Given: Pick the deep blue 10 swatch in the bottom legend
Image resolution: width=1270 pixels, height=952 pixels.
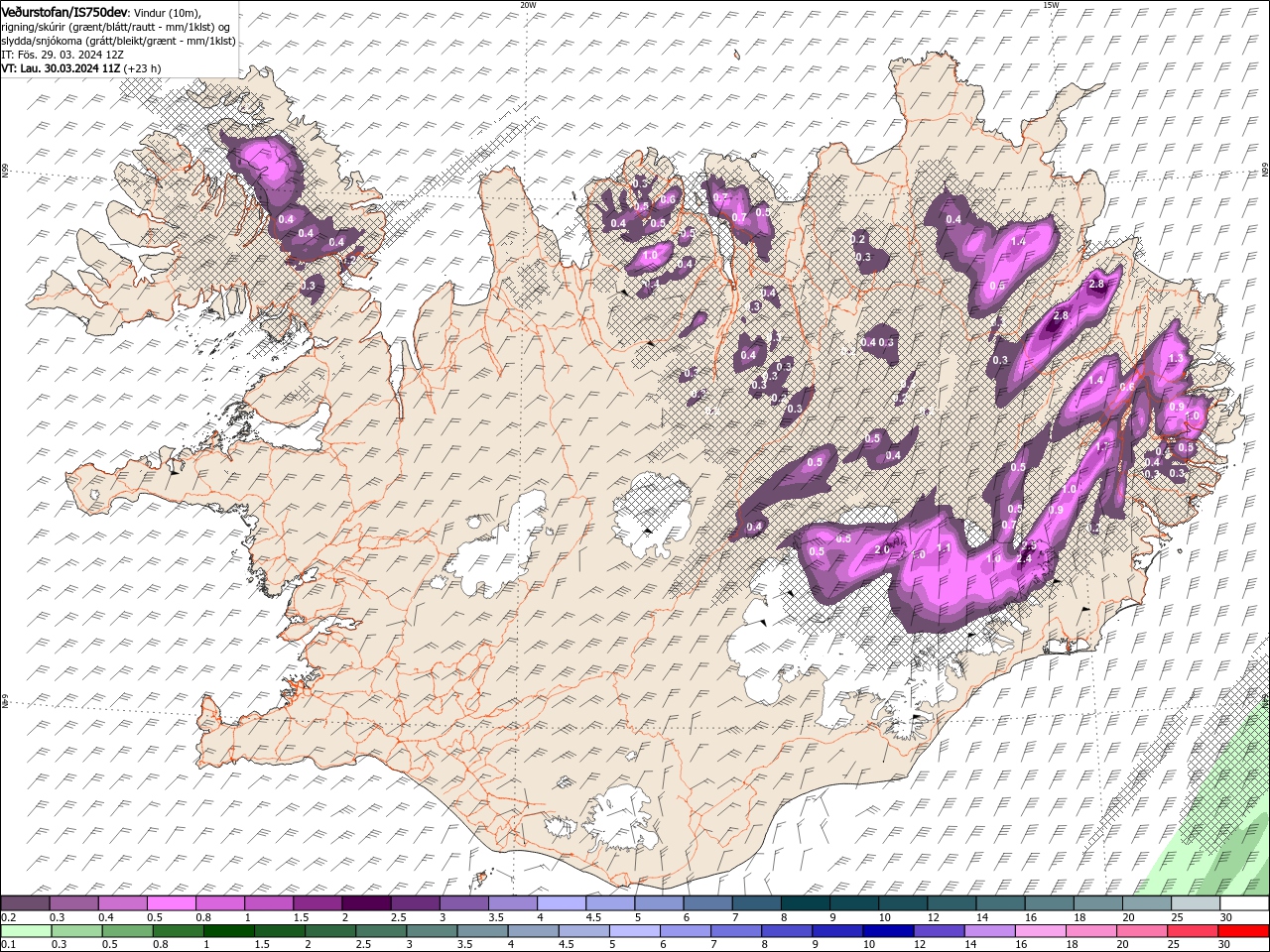Looking at the screenshot, I should [x=887, y=931].
